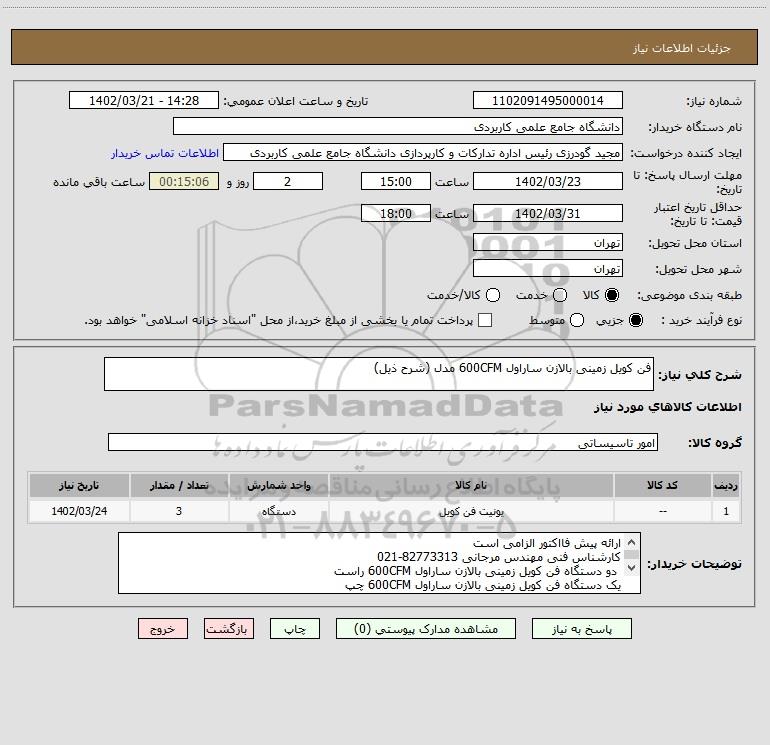Select the خدمت radio button
Screen dimensions: 770x745
click(x=560, y=295)
